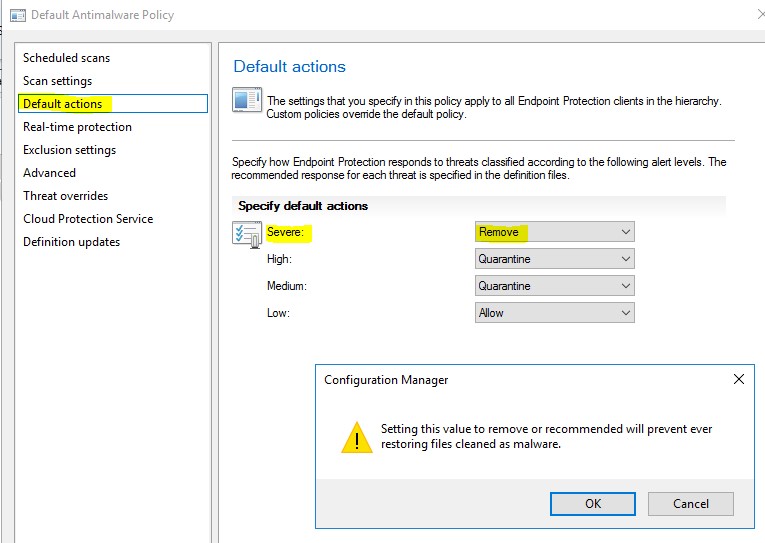Click the Configuration Manager dialog title

pos(386,380)
